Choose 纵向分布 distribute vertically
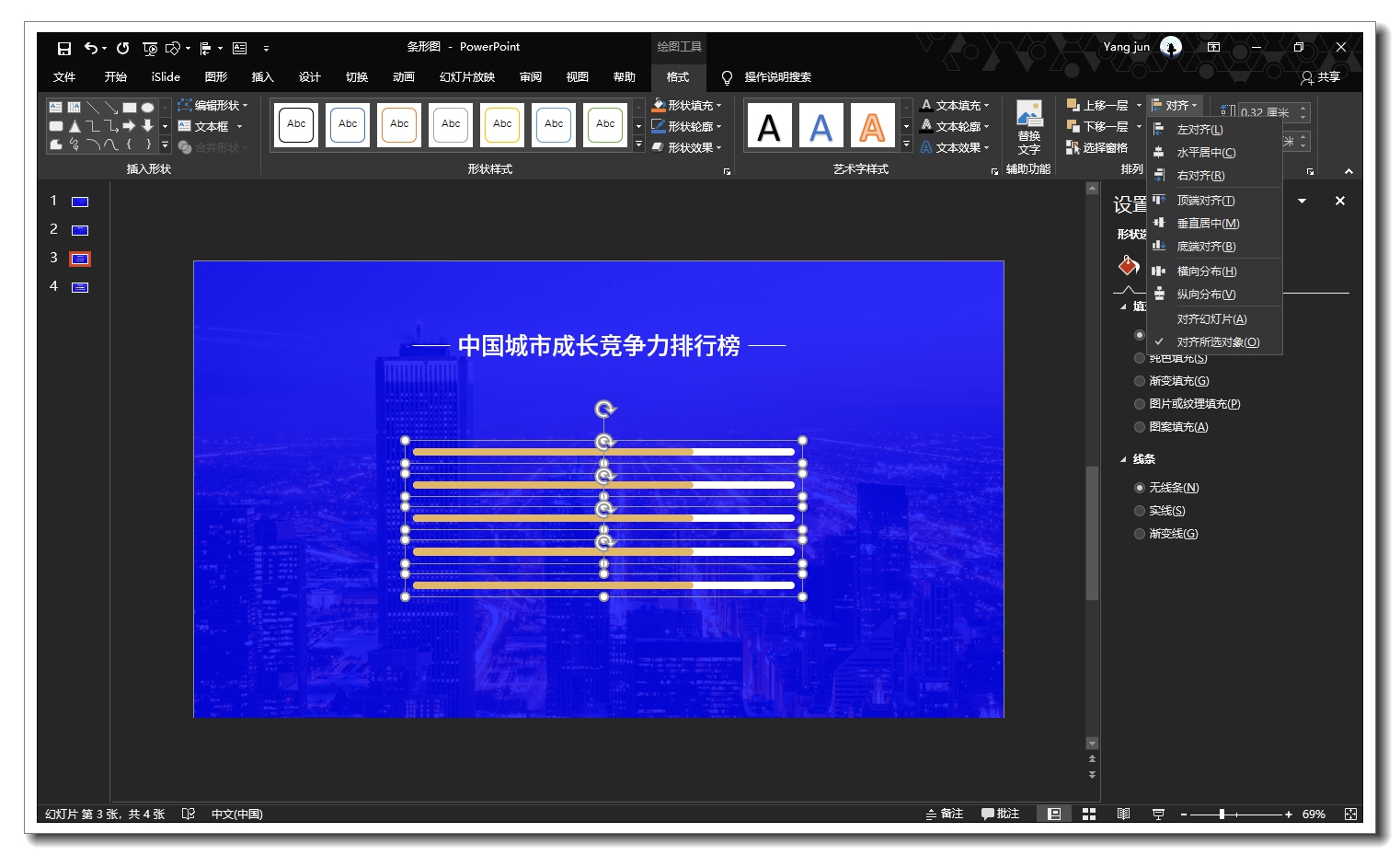 1215,295
